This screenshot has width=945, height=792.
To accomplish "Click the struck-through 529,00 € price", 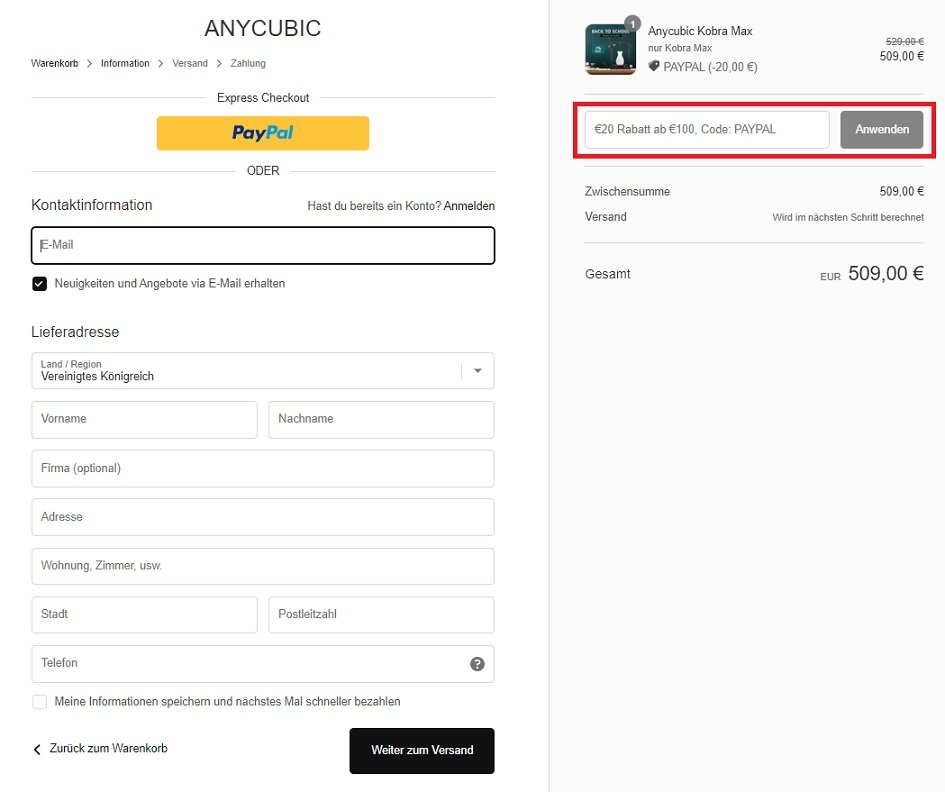I will [x=905, y=42].
